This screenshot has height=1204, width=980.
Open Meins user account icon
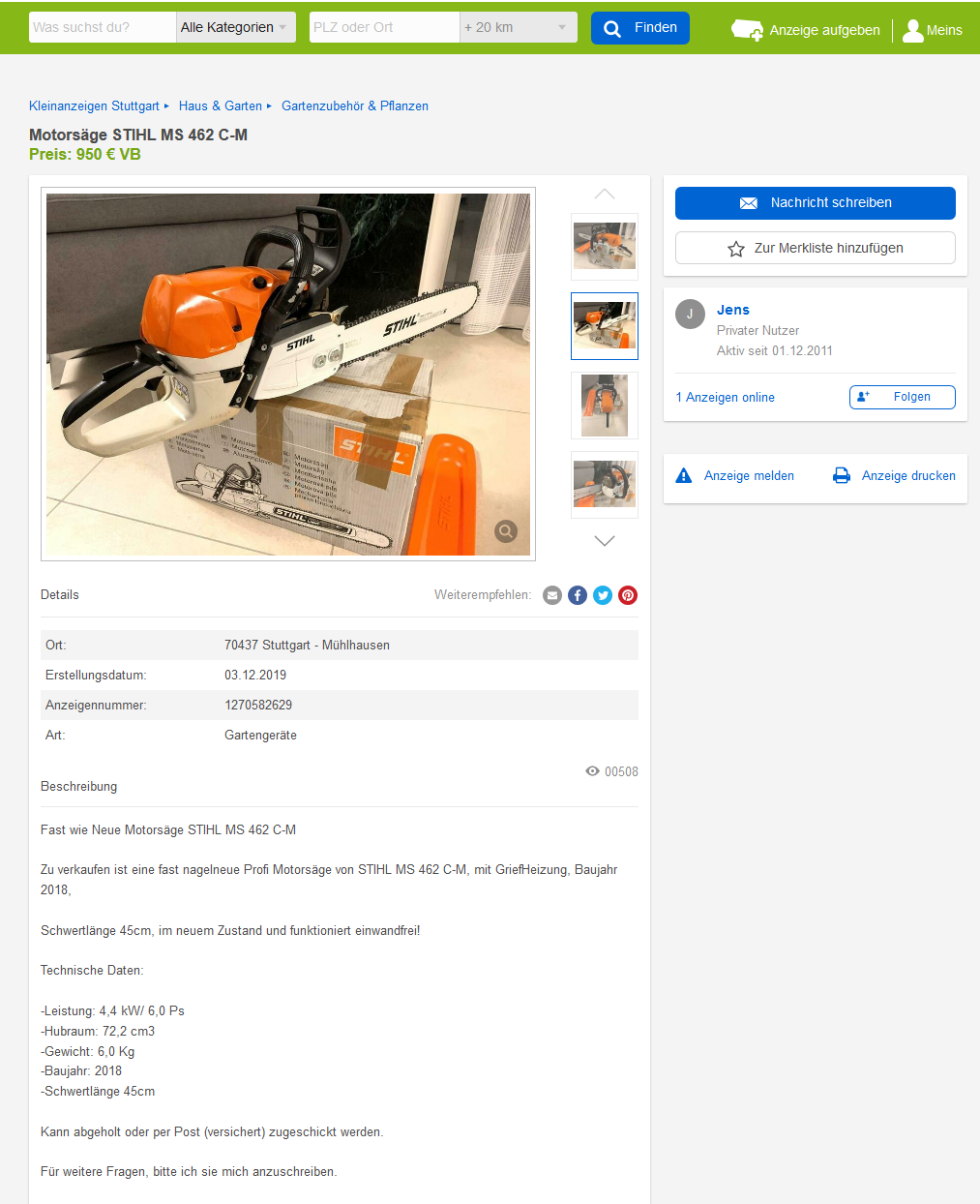pos(912,30)
